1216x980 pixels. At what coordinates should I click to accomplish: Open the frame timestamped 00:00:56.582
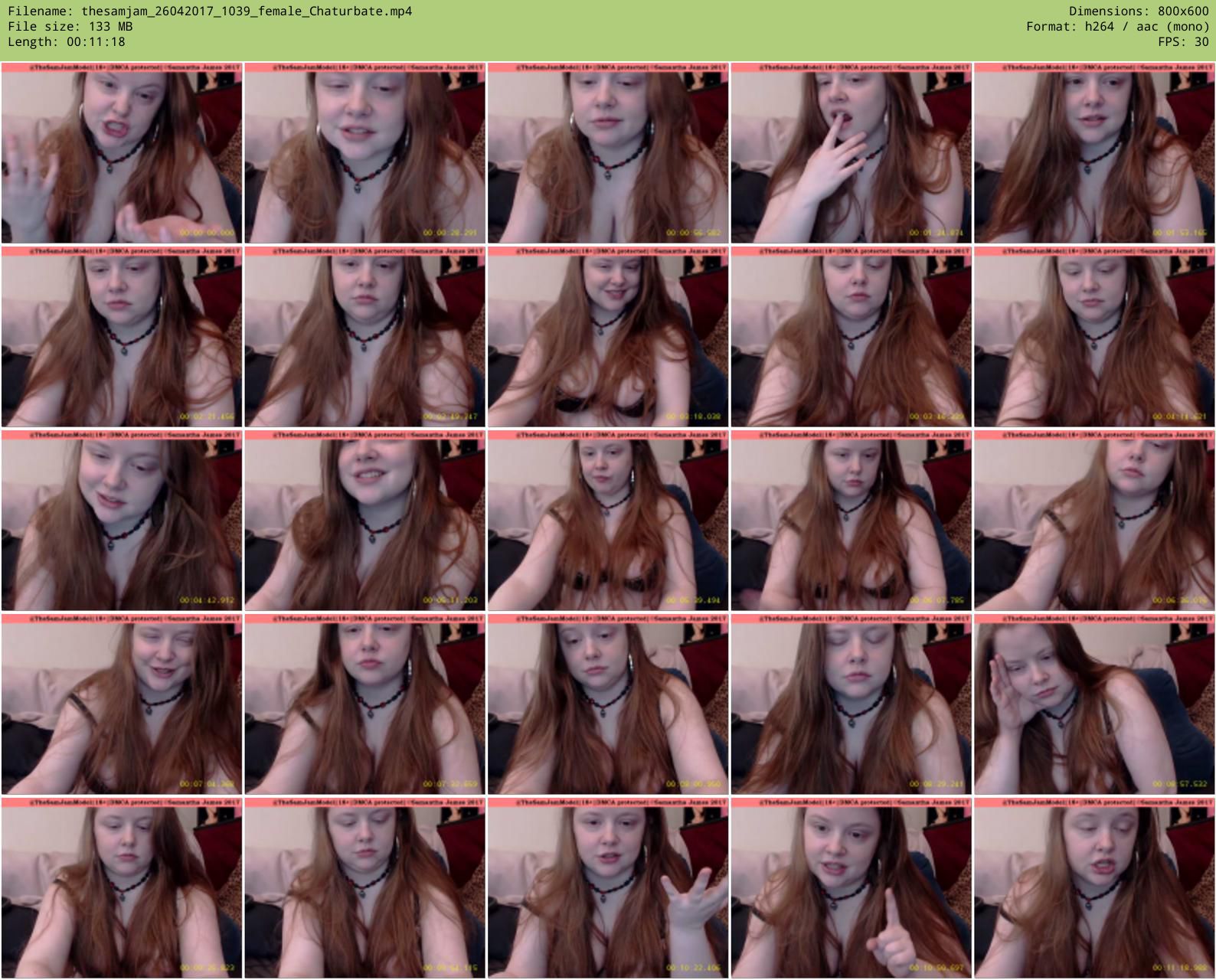click(x=608, y=153)
